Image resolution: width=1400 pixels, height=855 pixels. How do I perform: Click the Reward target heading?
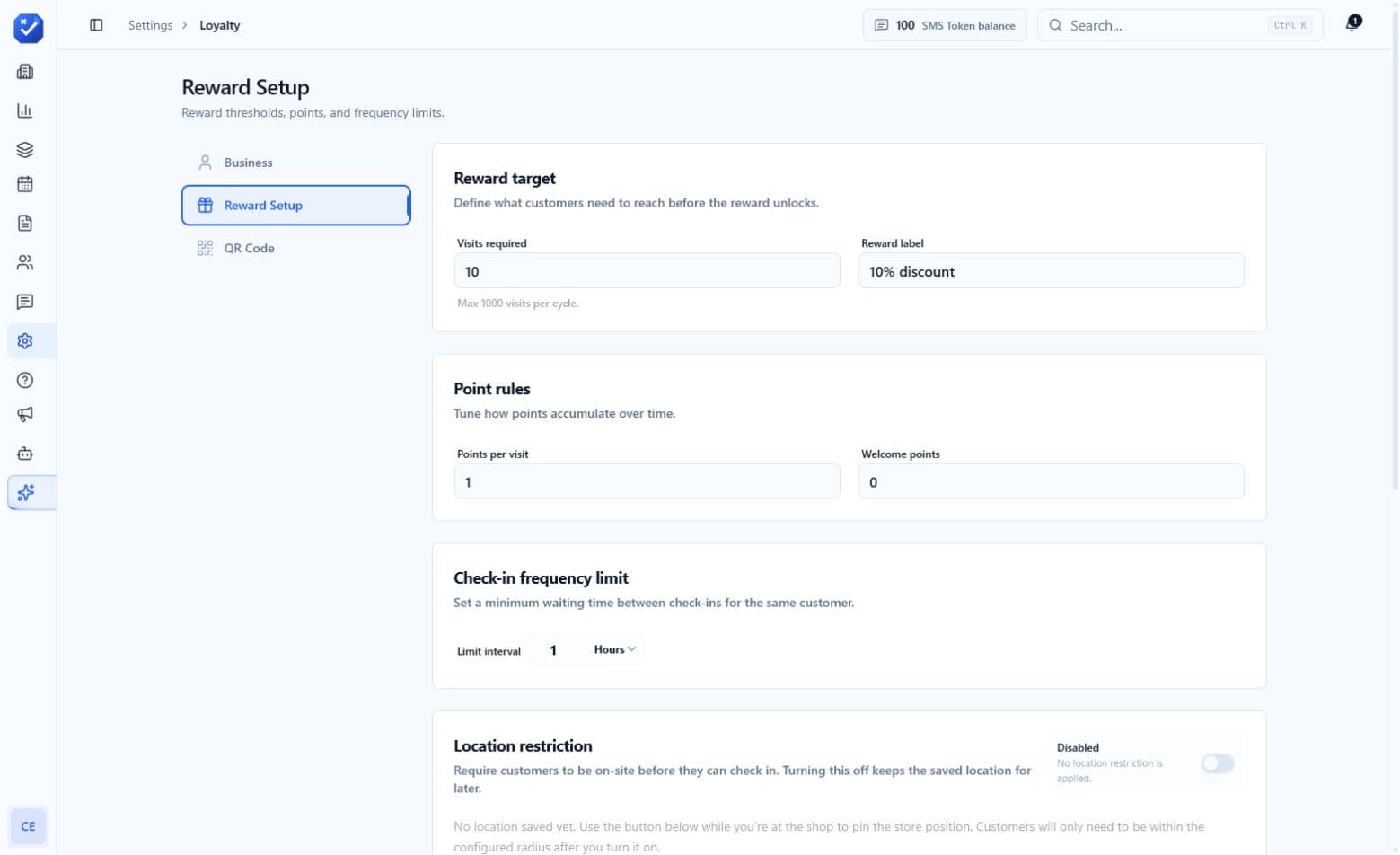click(x=505, y=178)
